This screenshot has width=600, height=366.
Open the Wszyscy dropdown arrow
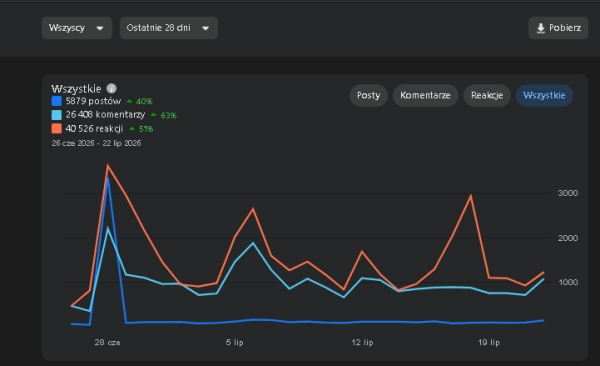point(100,28)
